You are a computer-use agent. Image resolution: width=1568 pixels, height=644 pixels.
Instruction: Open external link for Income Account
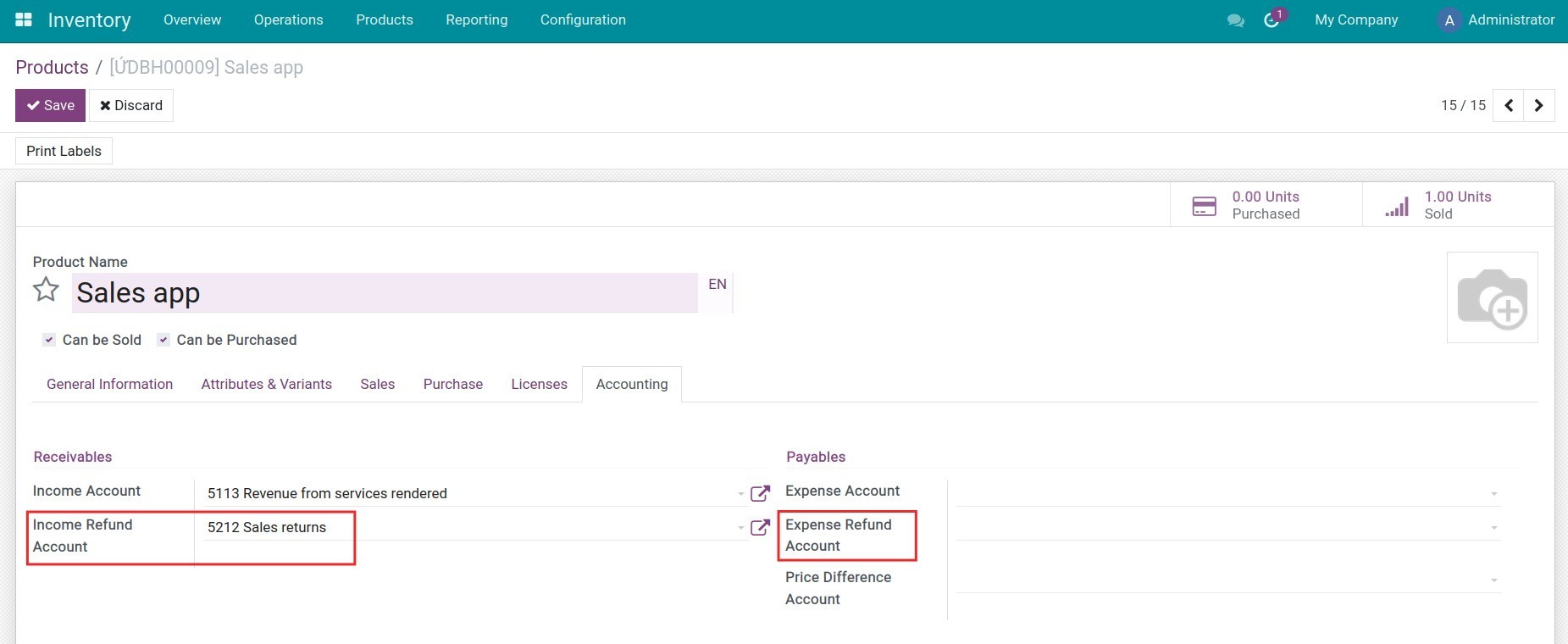pyautogui.click(x=760, y=493)
